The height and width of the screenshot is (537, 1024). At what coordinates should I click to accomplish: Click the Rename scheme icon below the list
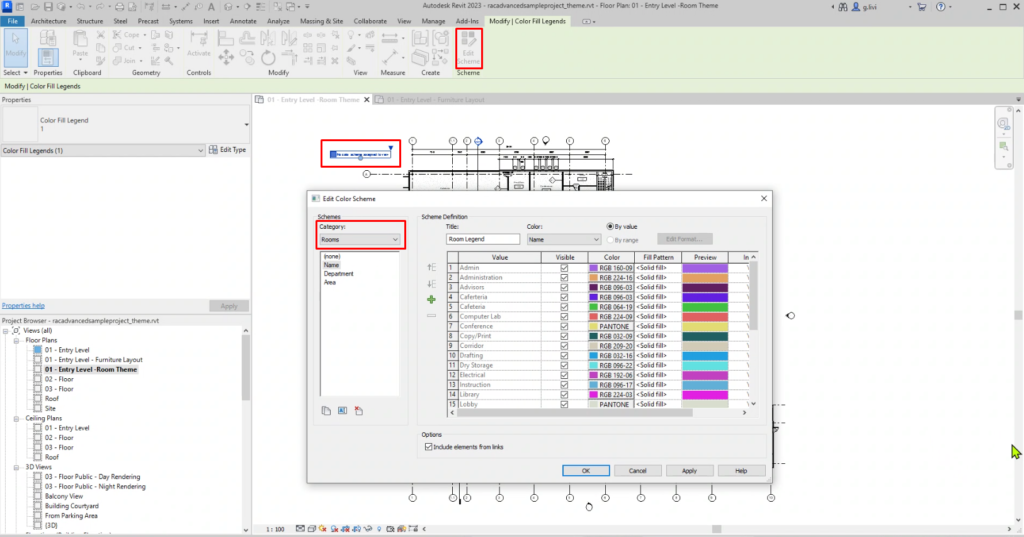pyautogui.click(x=342, y=411)
